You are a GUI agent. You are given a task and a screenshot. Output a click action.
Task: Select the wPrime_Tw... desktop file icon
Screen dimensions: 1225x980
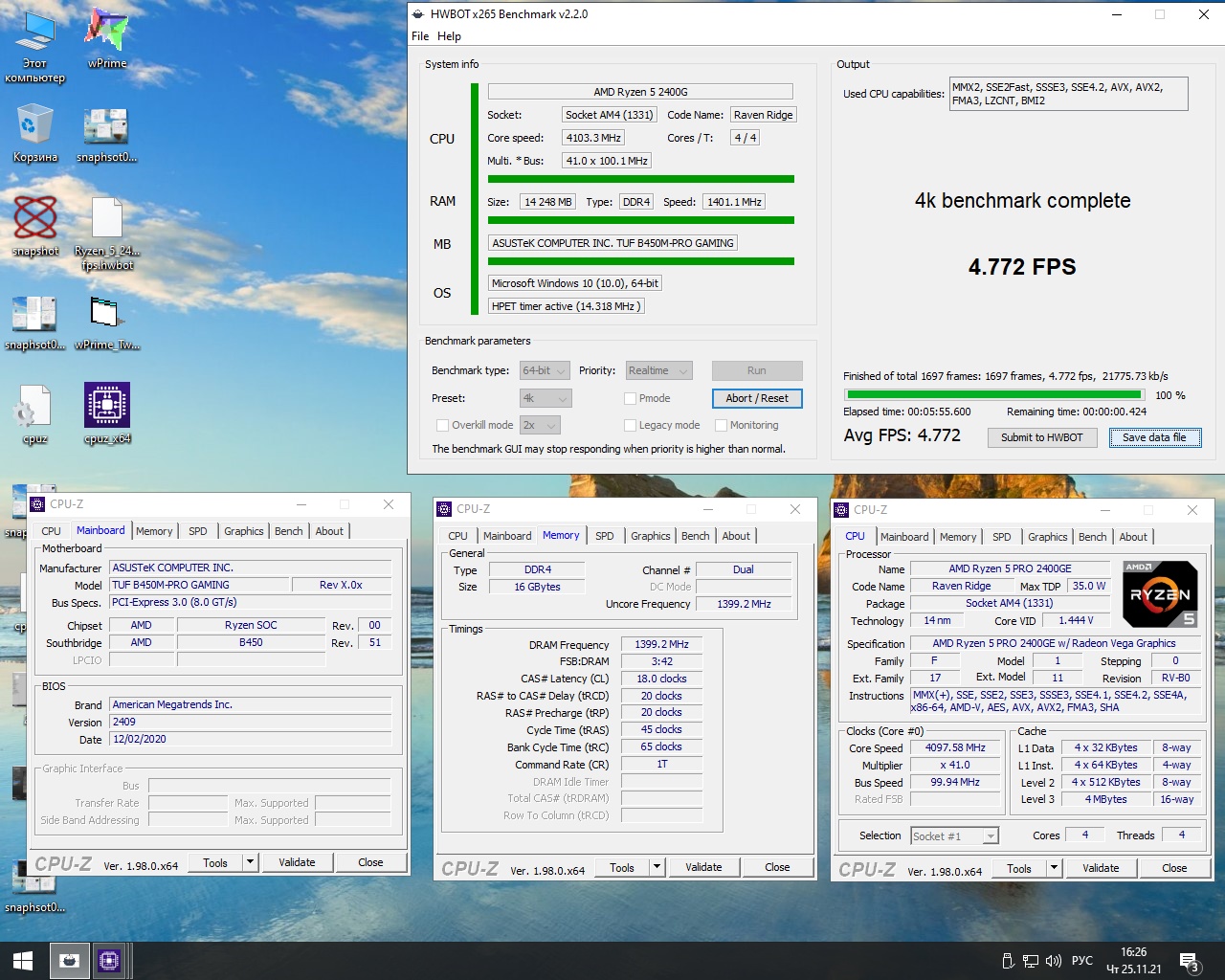coord(107,323)
